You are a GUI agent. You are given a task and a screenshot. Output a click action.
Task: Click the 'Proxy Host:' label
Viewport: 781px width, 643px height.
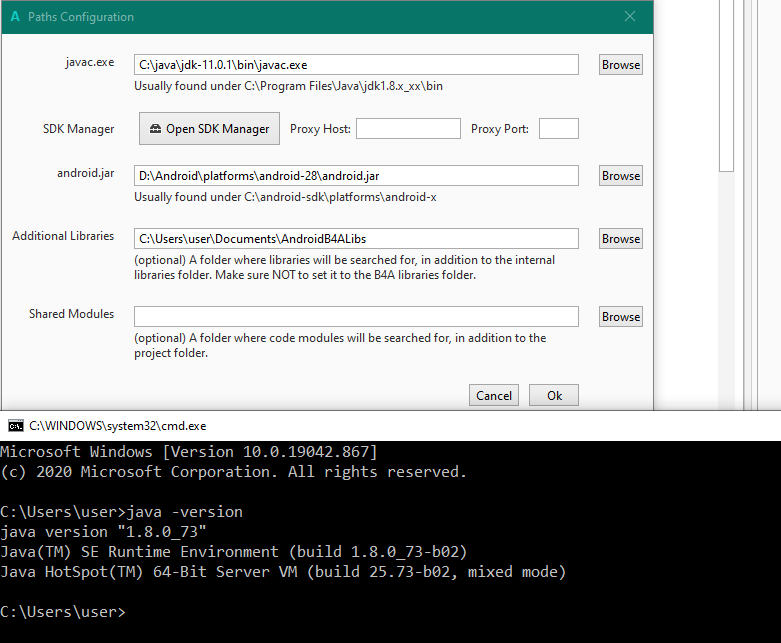click(320, 129)
